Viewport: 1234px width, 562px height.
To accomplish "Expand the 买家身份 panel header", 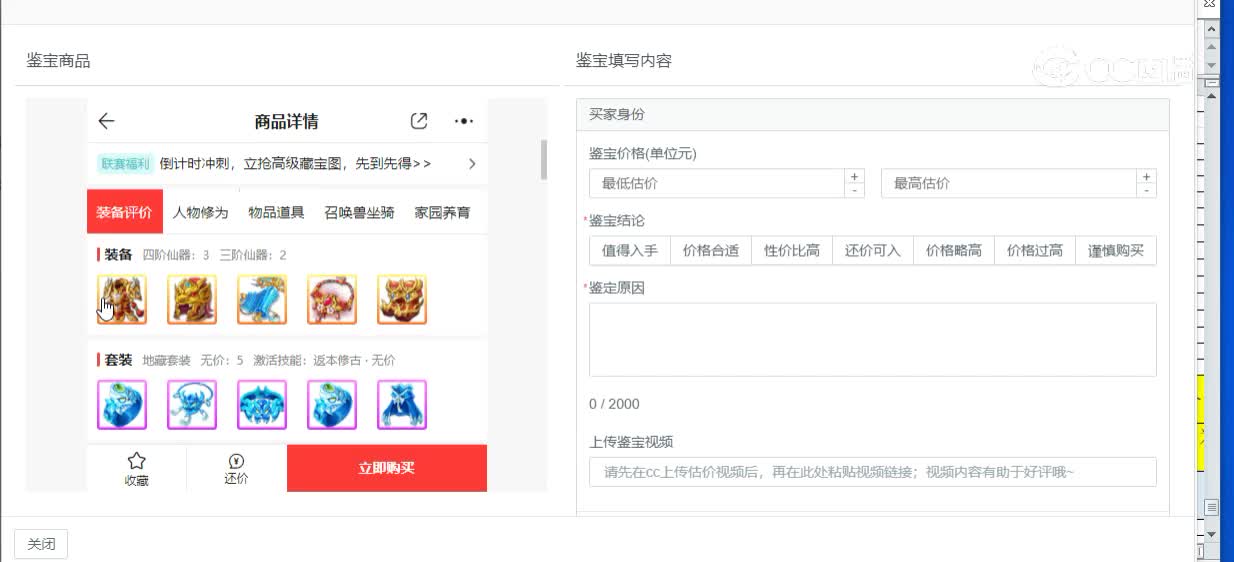I will click(873, 115).
